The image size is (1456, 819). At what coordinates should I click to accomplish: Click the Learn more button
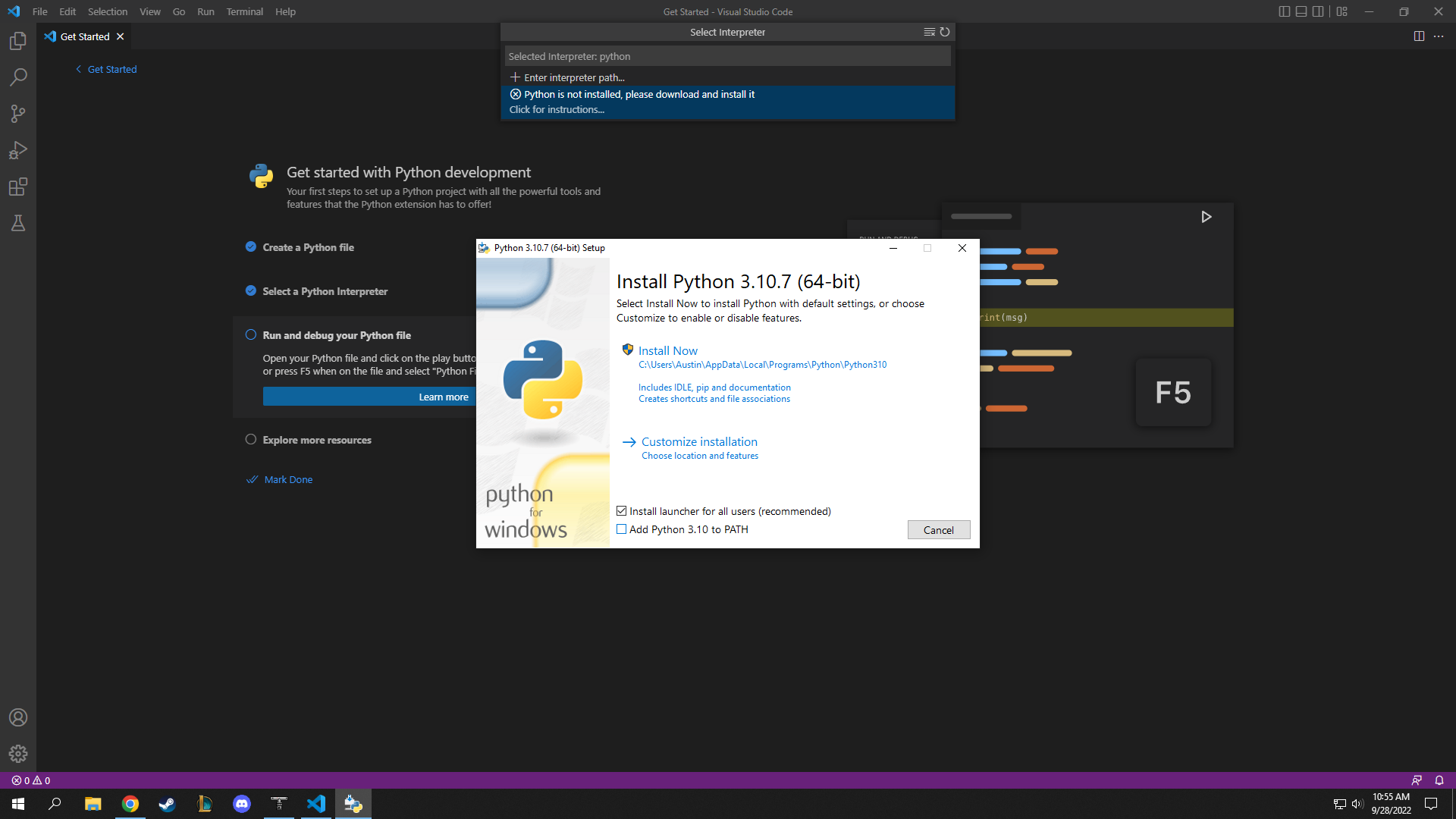pyautogui.click(x=443, y=396)
